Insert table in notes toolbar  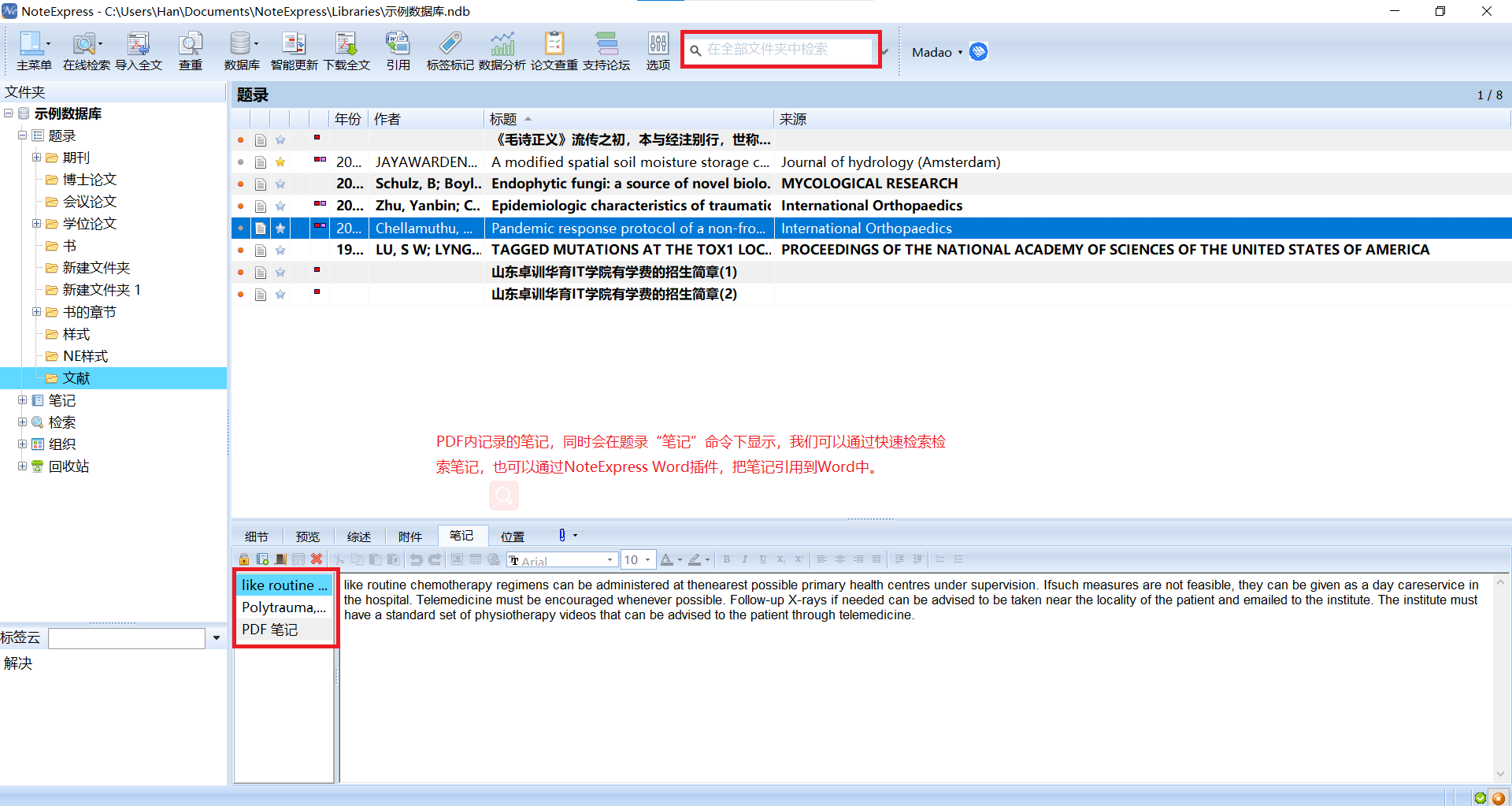476,559
